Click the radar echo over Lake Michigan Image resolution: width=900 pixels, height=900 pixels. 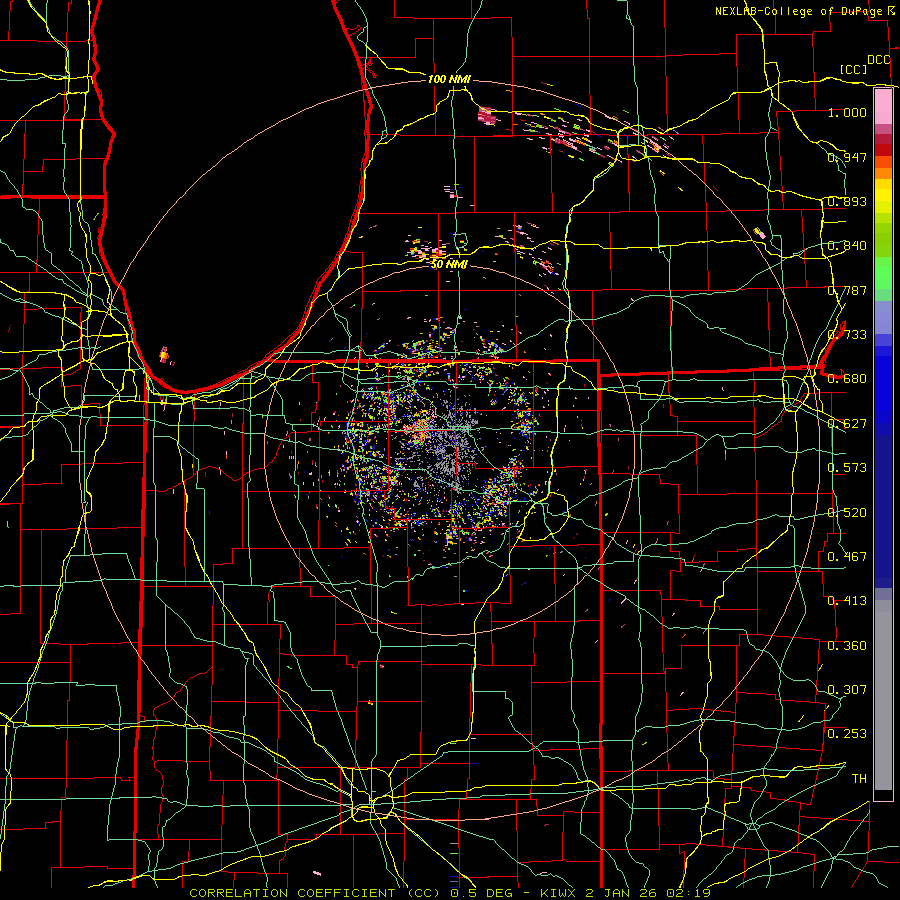coord(165,355)
